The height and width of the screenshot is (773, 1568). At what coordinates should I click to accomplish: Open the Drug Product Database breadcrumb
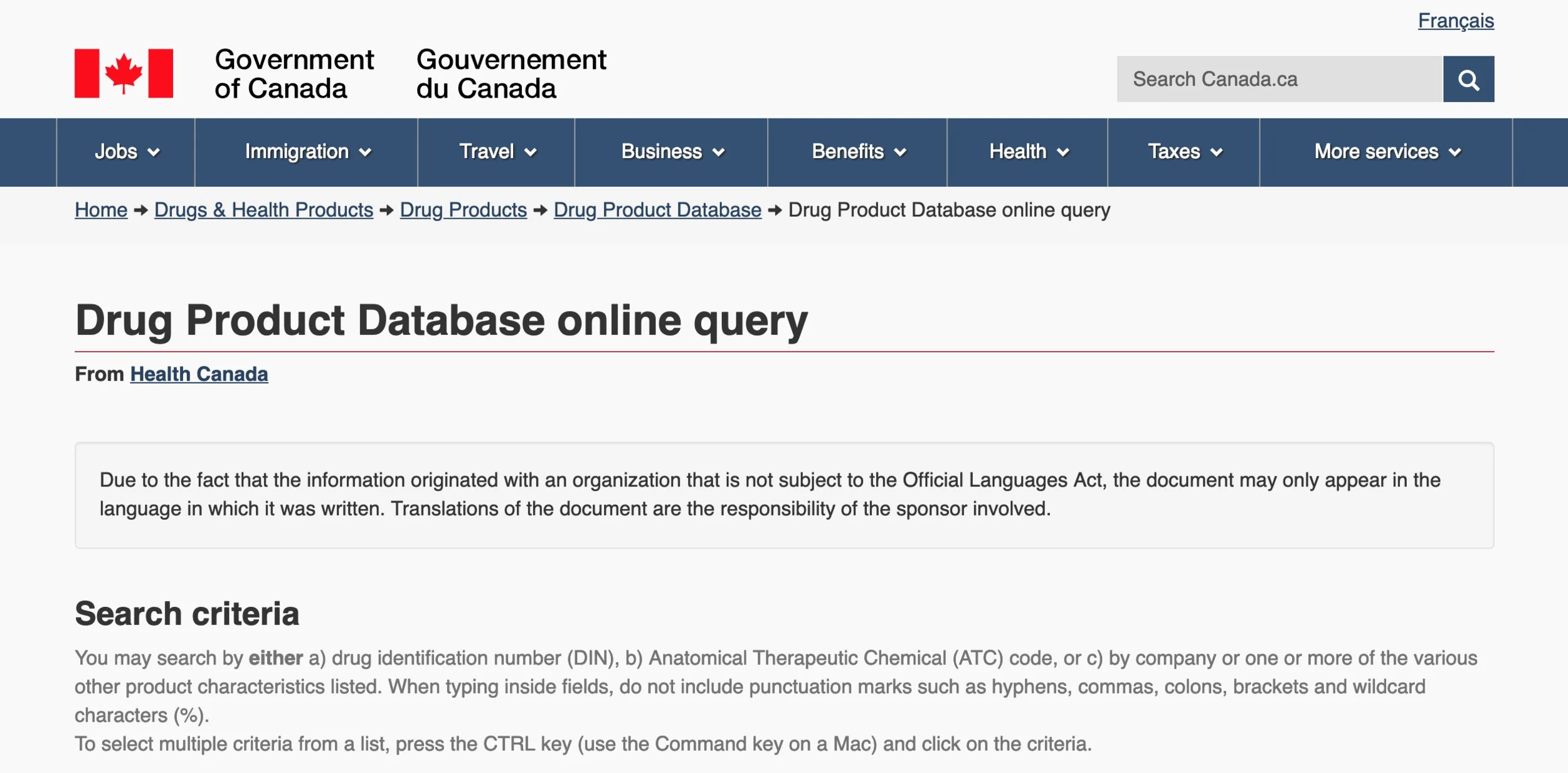click(657, 210)
